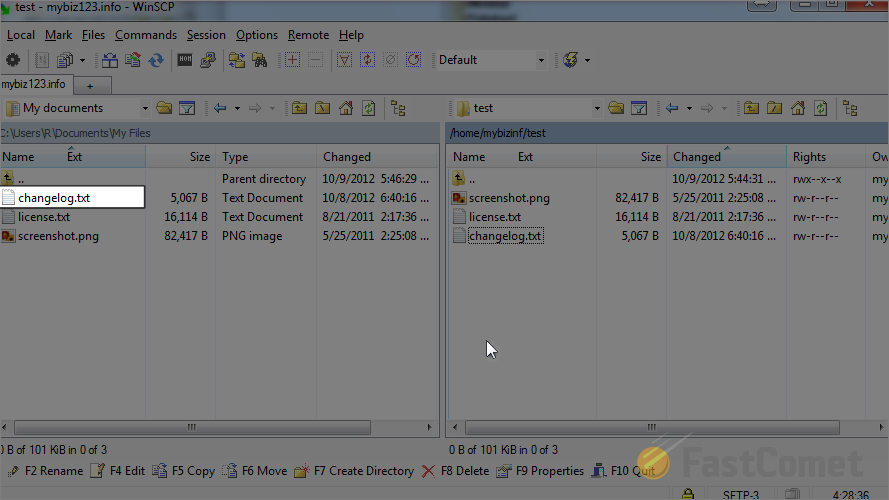Open the My documents drive dropdown
The height and width of the screenshot is (500, 889).
pyautogui.click(x=145, y=108)
